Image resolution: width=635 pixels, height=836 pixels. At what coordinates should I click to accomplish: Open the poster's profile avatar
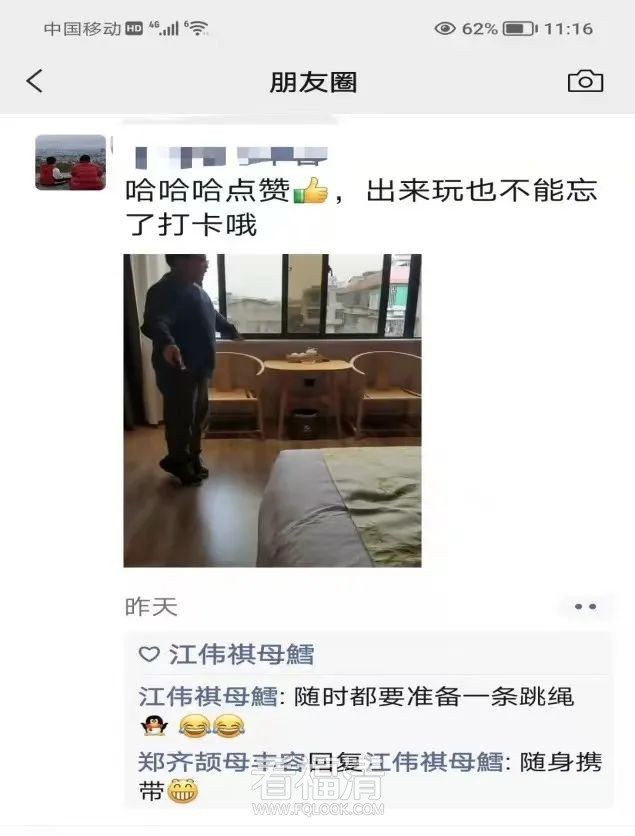pyautogui.click(x=70, y=162)
